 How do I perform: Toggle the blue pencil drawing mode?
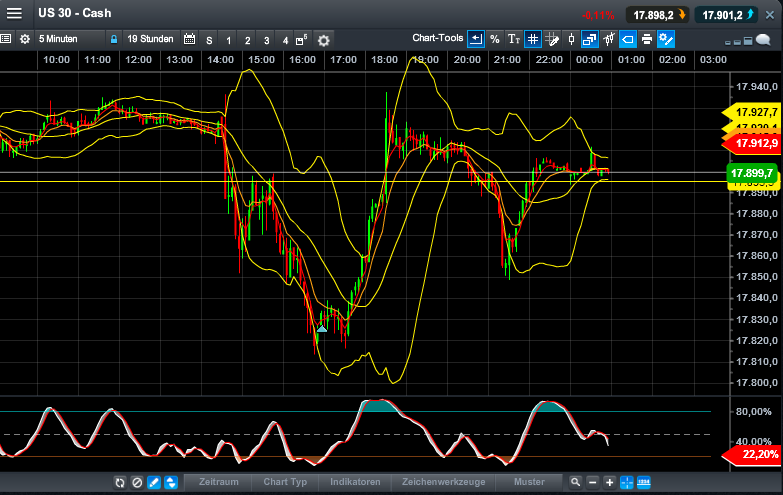coord(154,483)
